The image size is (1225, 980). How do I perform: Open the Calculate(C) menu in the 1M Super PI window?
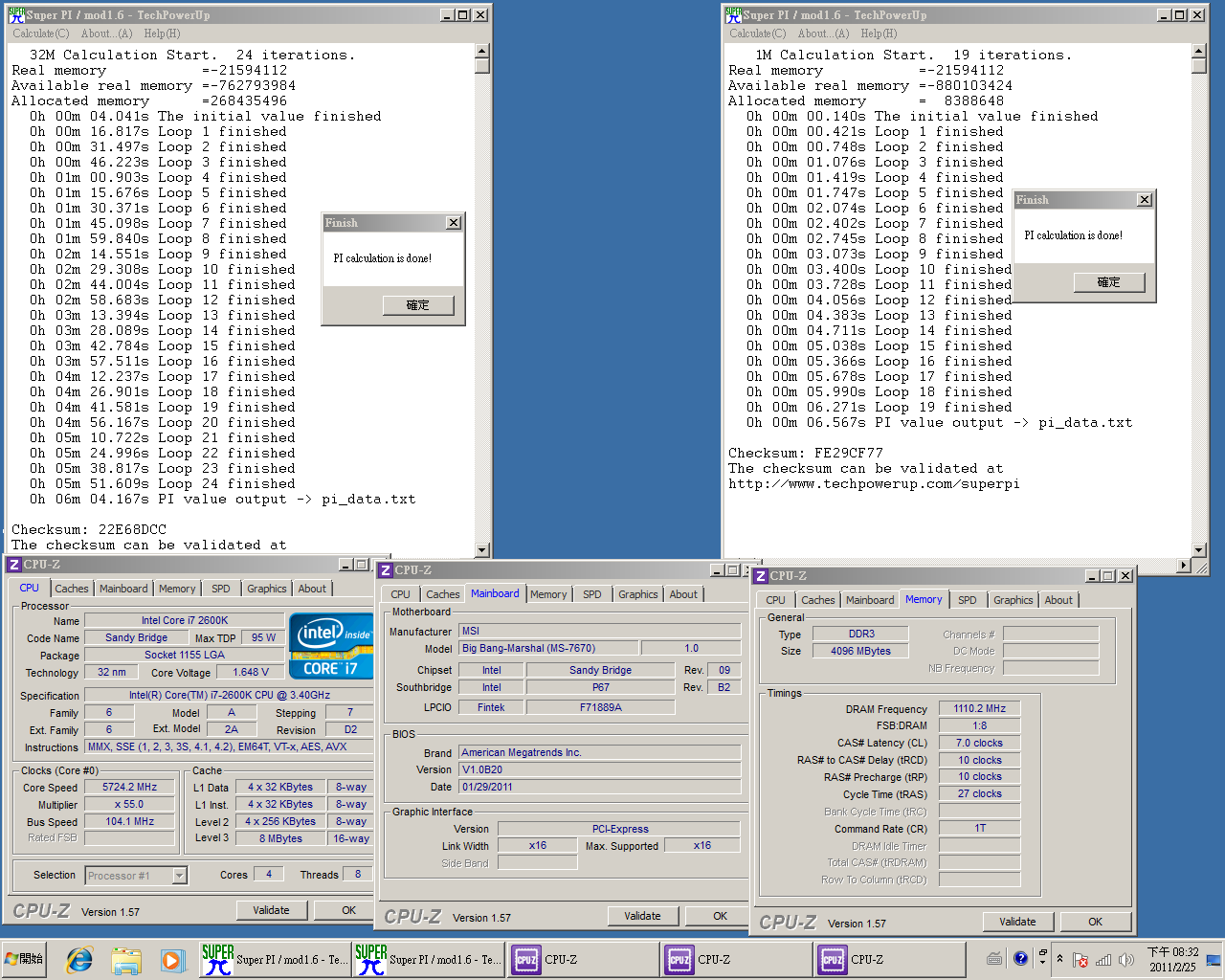click(x=757, y=33)
